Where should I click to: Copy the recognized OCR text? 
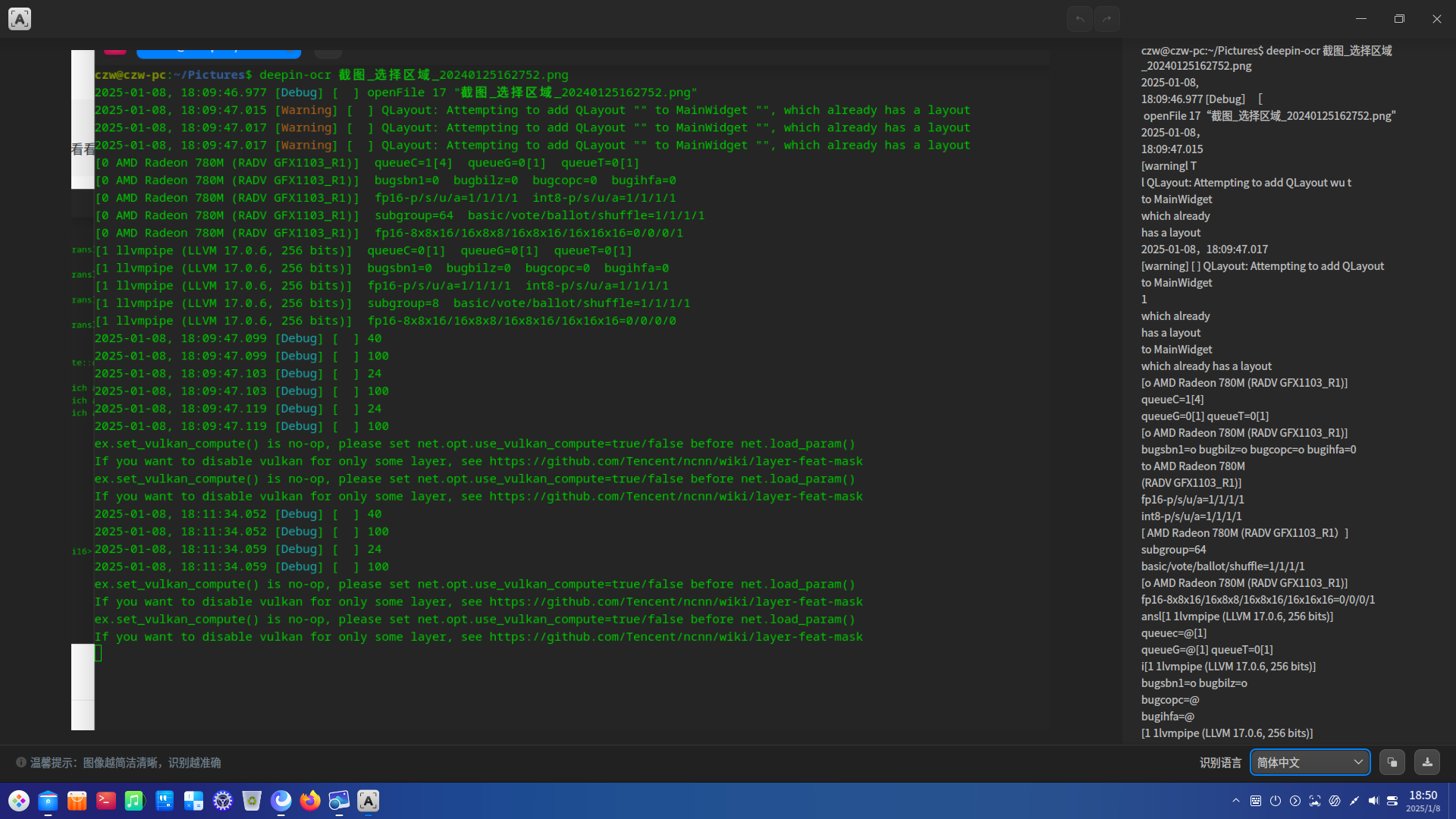coord(1392,762)
